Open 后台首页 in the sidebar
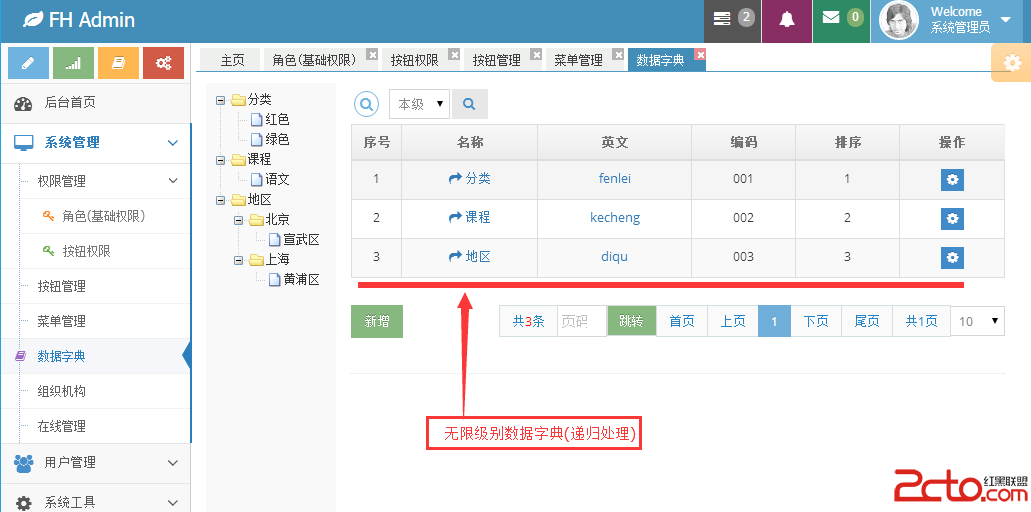 pos(95,103)
